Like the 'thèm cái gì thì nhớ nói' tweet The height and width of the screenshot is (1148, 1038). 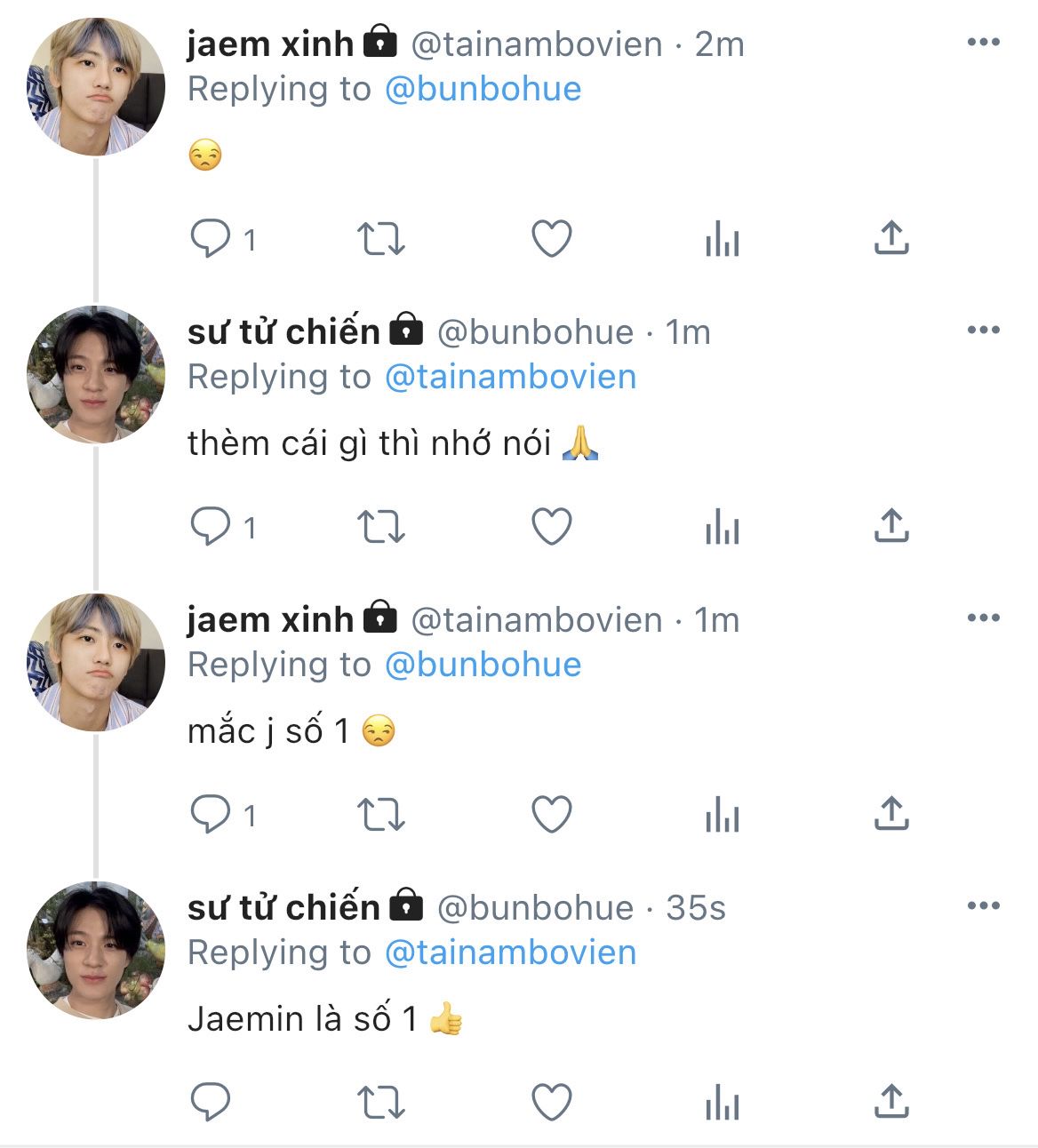click(551, 527)
